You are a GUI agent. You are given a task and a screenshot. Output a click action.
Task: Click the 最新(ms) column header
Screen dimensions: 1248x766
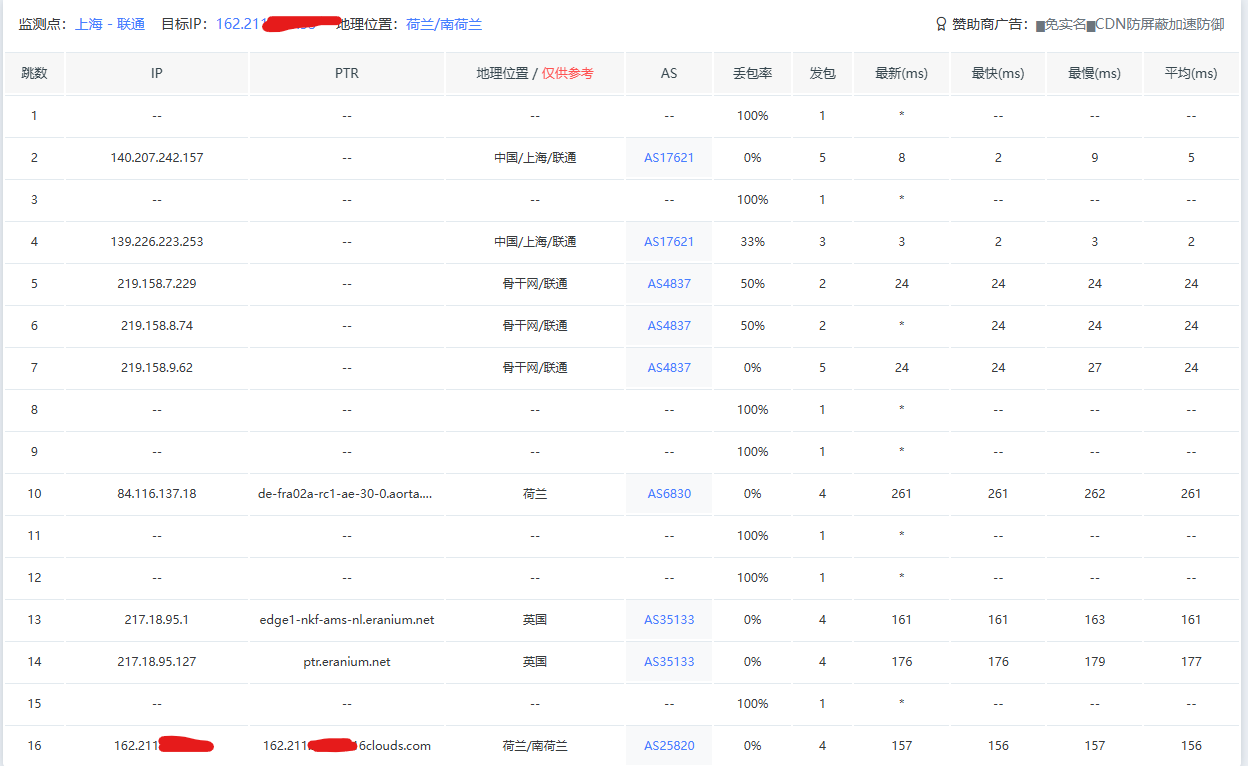pyautogui.click(x=902, y=74)
